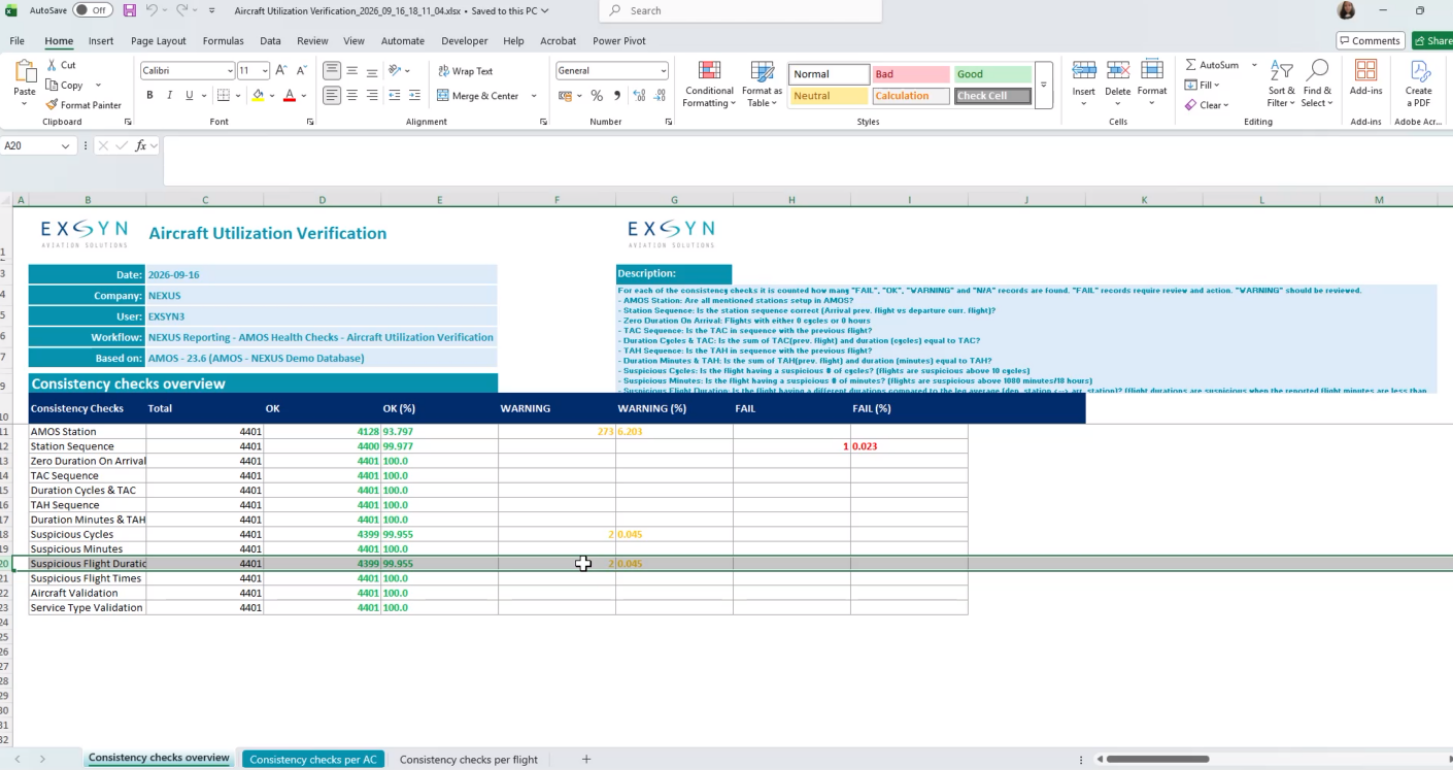This screenshot has height=770, width=1453.
Task: Open the Insert ribbon tab
Action: (101, 41)
